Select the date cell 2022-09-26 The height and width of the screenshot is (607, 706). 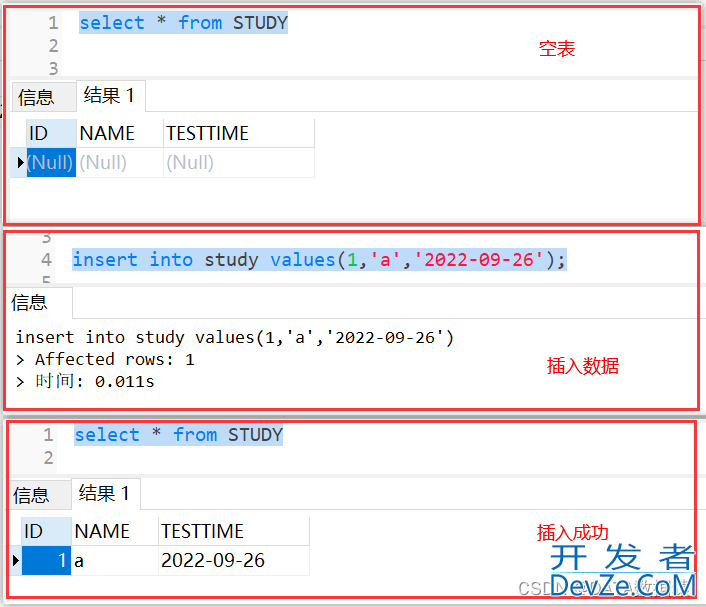[234, 561]
